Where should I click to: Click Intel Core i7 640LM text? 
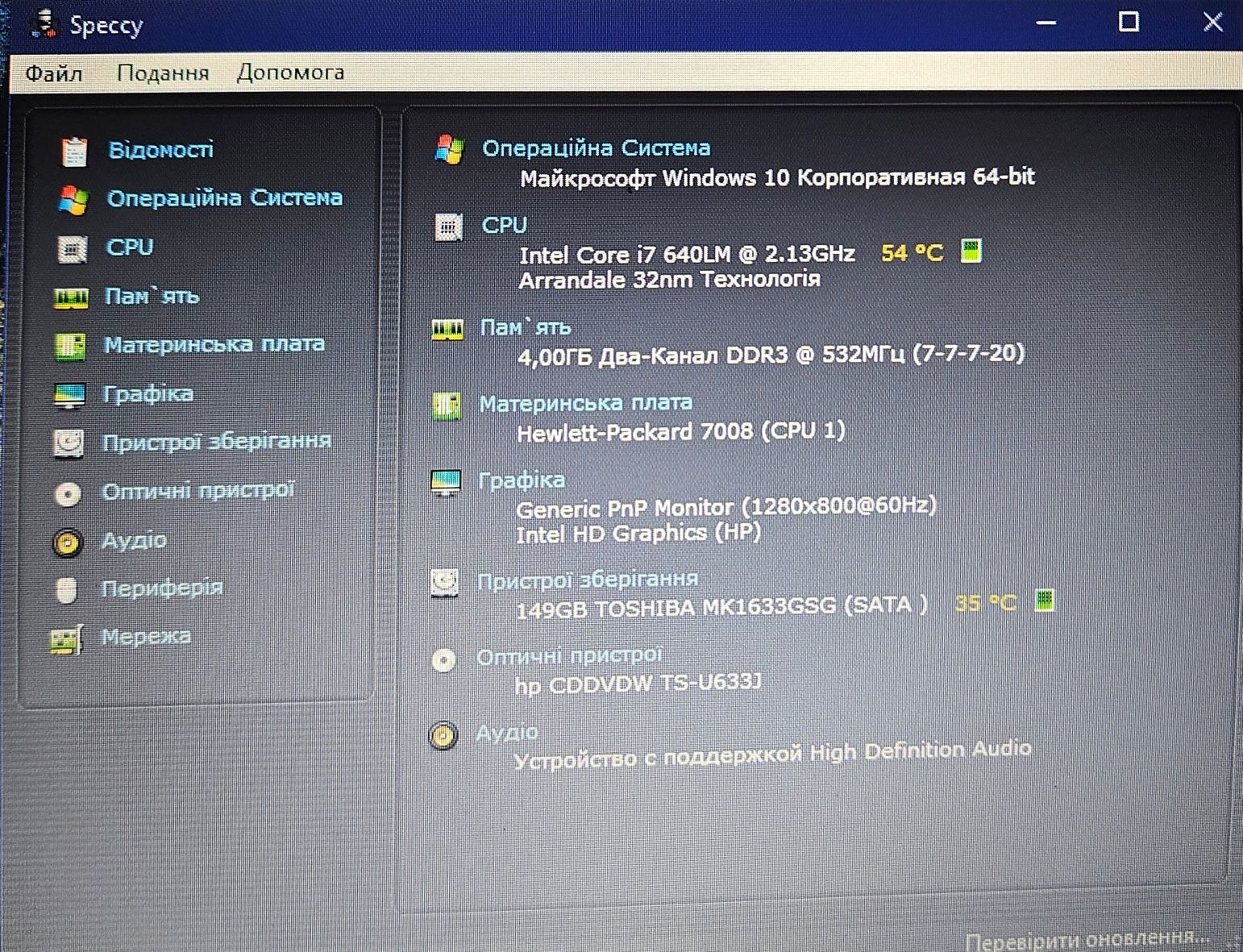click(x=687, y=255)
